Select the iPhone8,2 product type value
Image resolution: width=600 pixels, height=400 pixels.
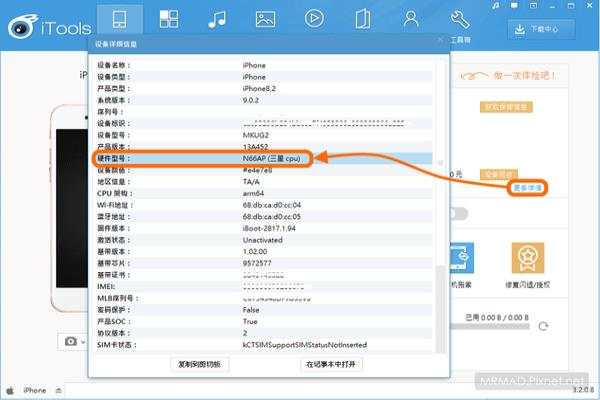(x=259, y=88)
